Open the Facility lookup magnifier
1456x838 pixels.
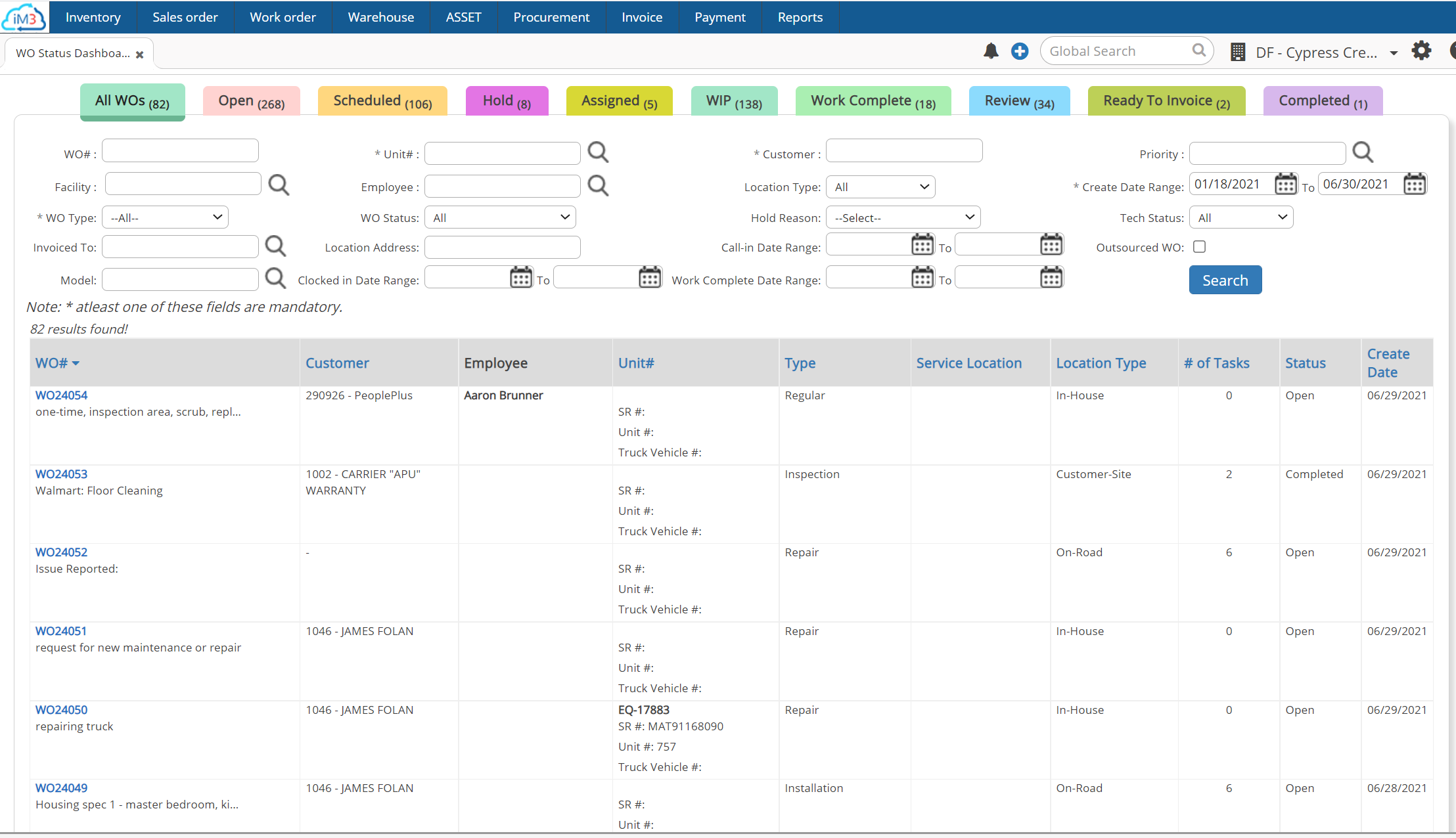pyautogui.click(x=279, y=185)
